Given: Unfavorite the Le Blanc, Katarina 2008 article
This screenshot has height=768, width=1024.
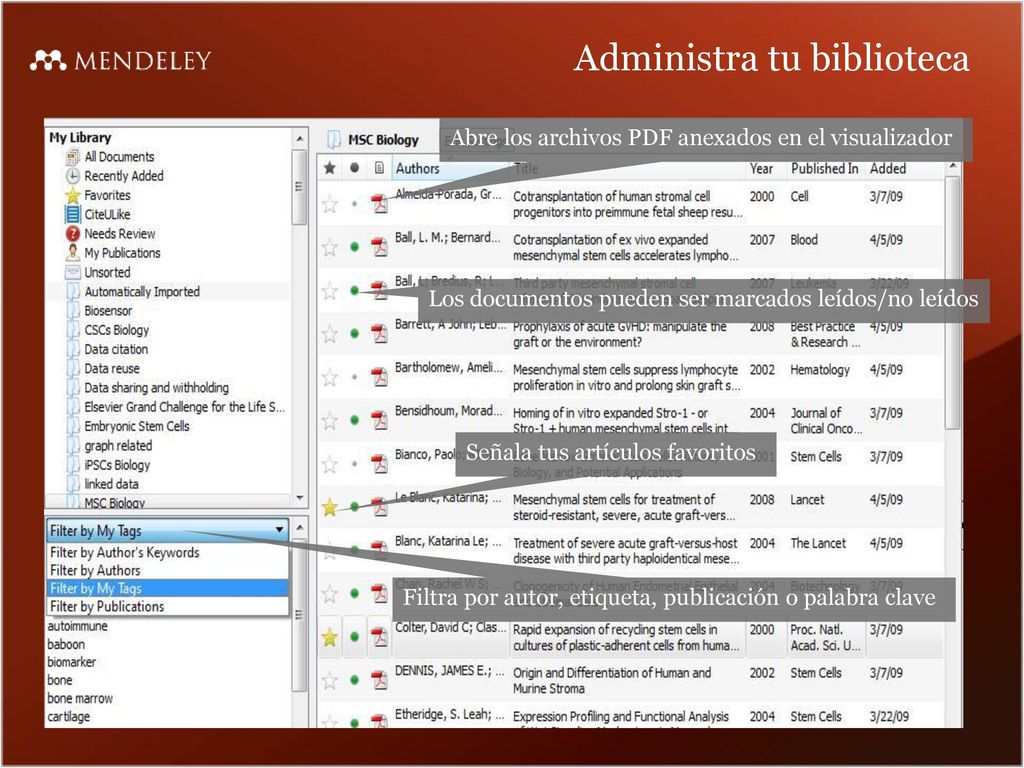Looking at the screenshot, I should (330, 507).
